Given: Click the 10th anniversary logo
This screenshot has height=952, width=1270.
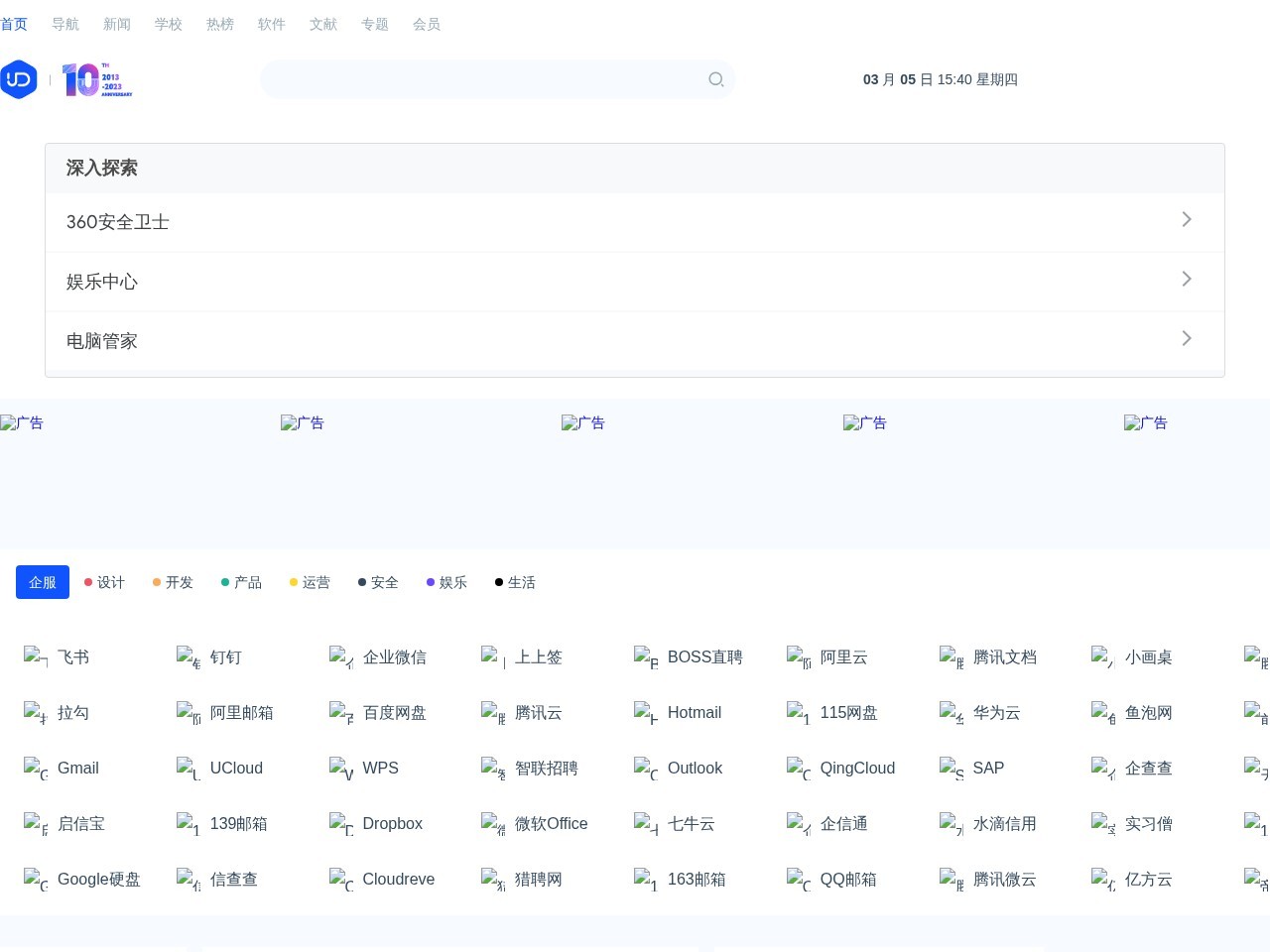Looking at the screenshot, I should tap(96, 79).
